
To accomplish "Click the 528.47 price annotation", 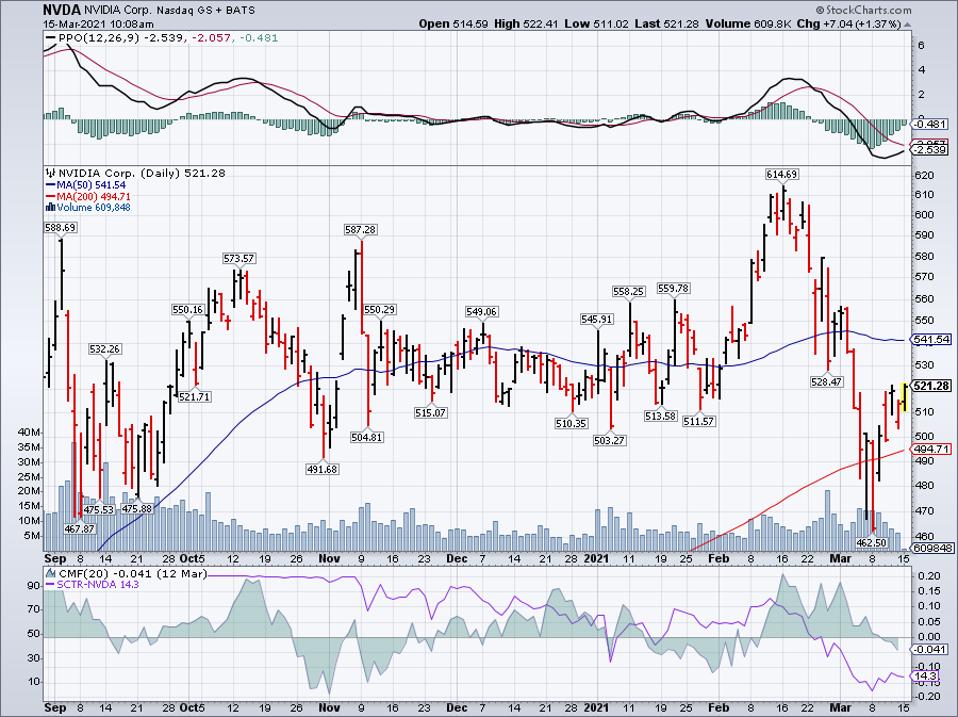I will (x=826, y=382).
